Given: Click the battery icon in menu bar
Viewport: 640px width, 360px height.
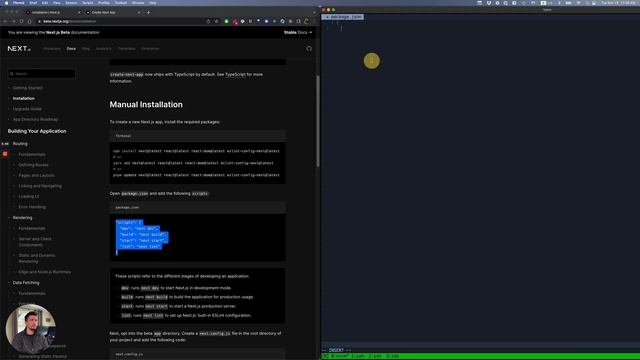Looking at the screenshot, I should [568, 3].
